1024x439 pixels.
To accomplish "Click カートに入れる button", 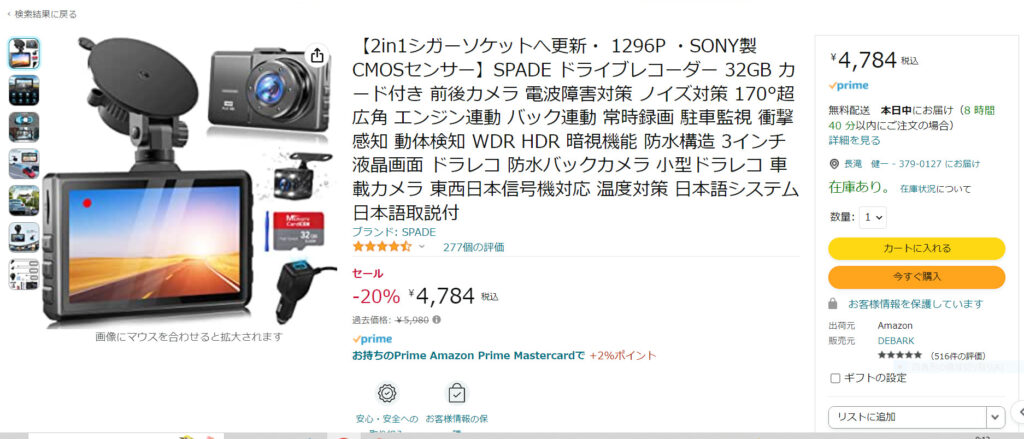I will pos(917,248).
